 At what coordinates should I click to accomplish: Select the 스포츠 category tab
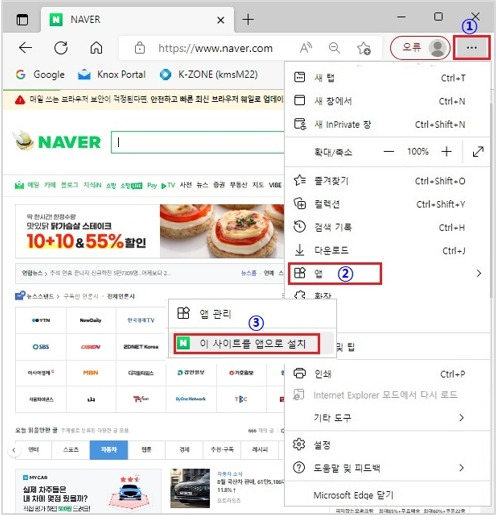coord(71,450)
